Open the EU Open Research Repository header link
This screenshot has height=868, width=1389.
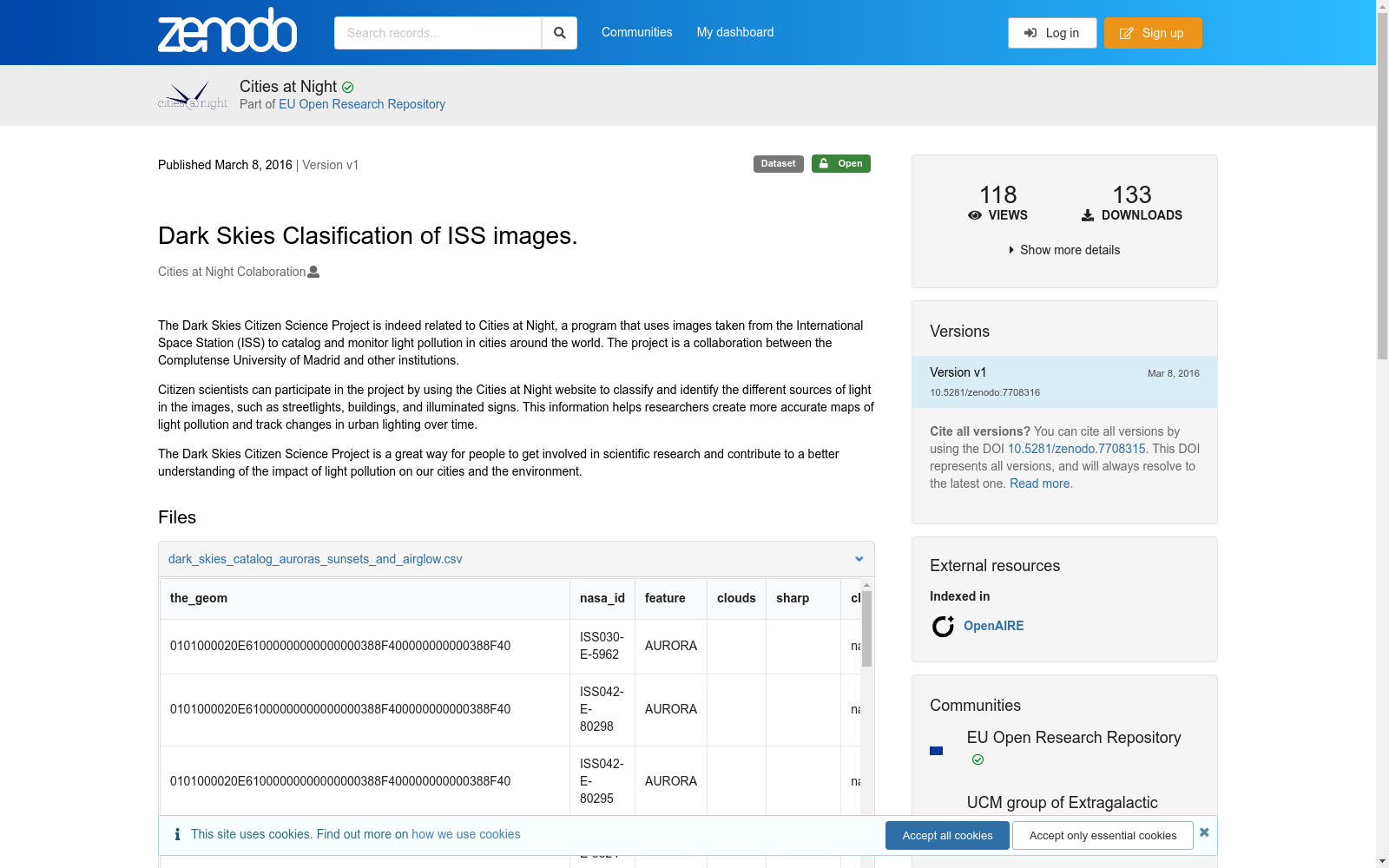(362, 104)
